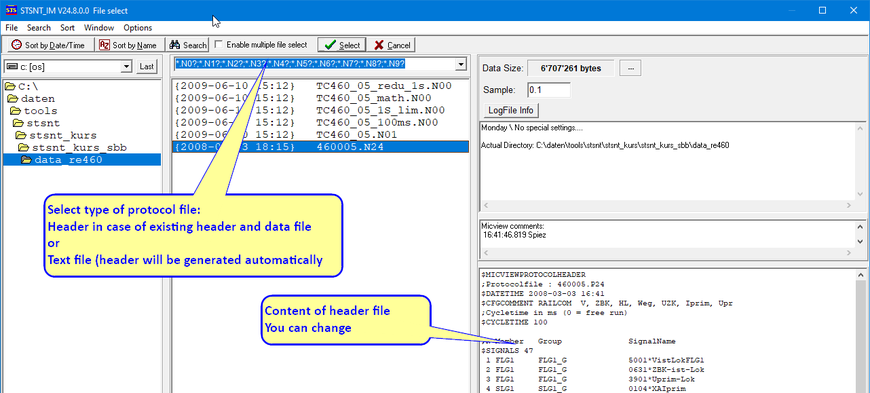Click the Data Size ellipsis button
This screenshot has width=870, height=393.
(630, 68)
